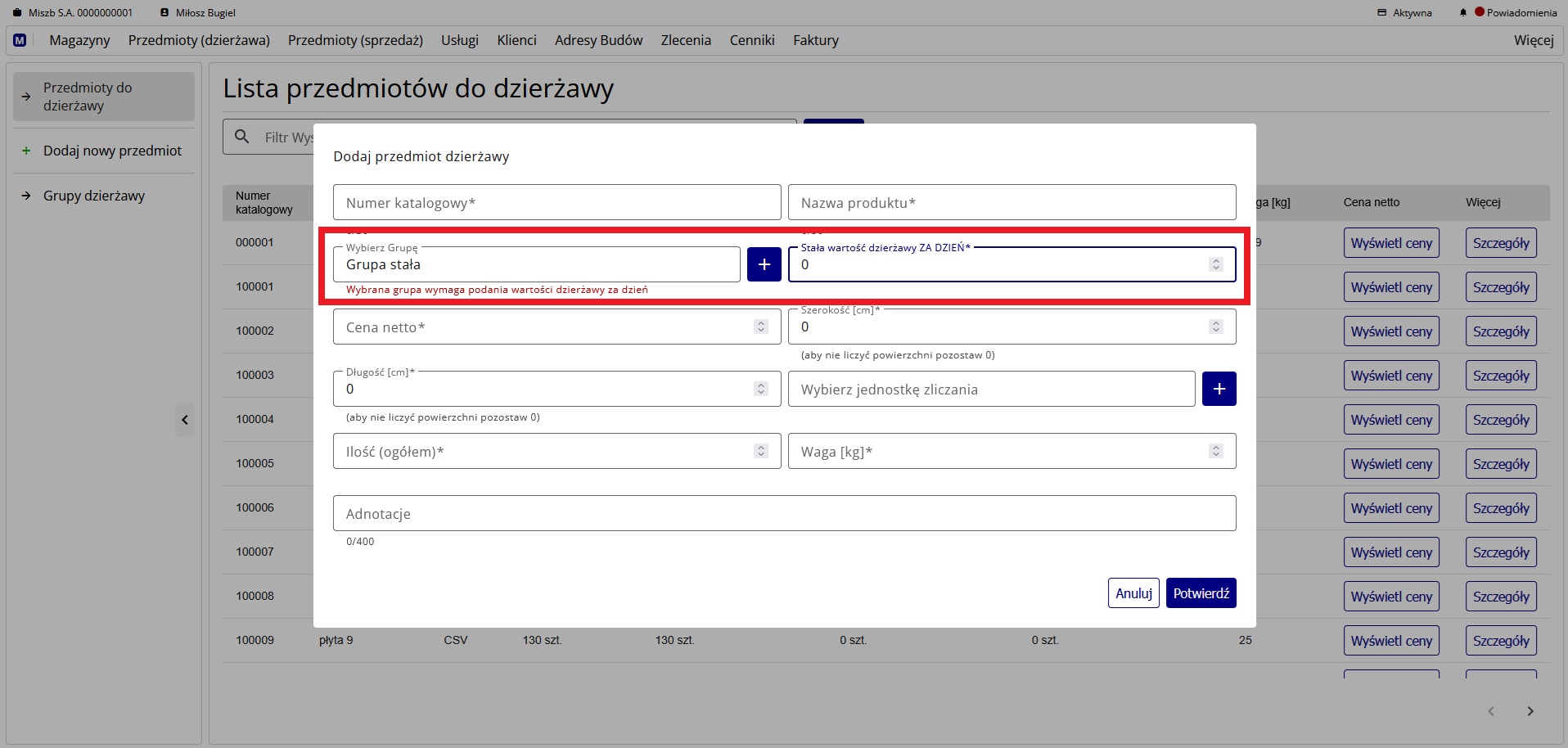Go to next page with right arrow
The width and height of the screenshot is (1568, 748).
(x=1530, y=711)
